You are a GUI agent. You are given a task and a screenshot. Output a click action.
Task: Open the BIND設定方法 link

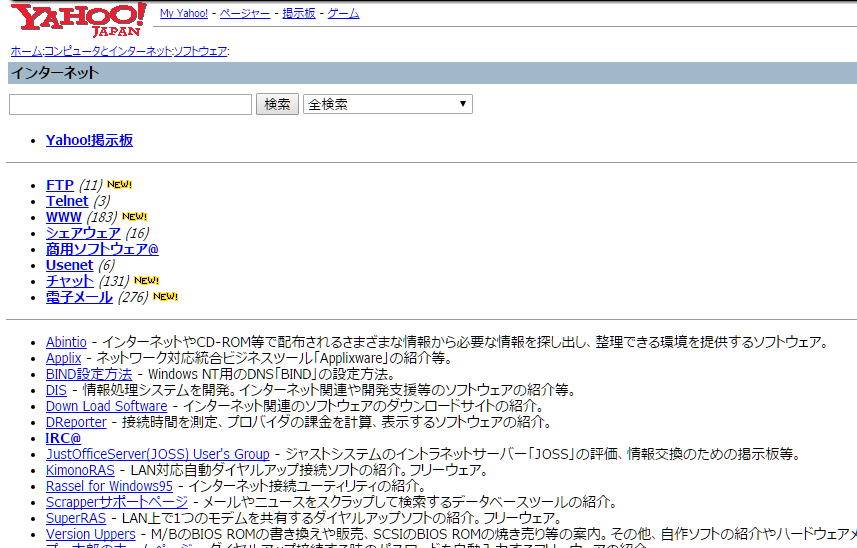click(89, 374)
